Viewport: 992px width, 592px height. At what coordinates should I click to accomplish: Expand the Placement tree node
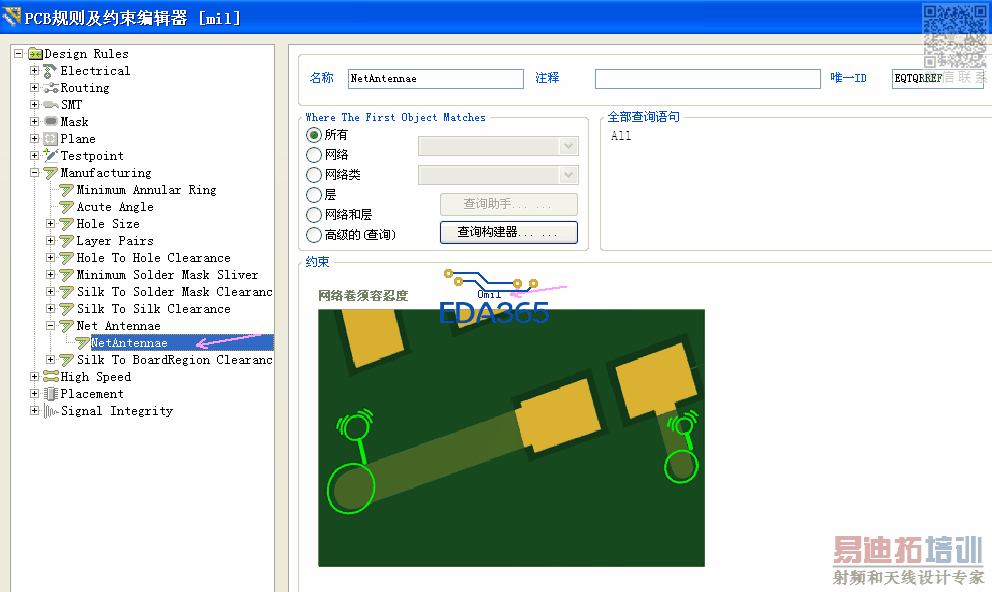(x=35, y=393)
